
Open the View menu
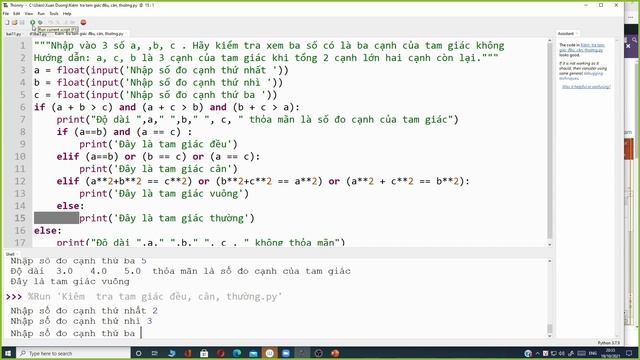29,13
